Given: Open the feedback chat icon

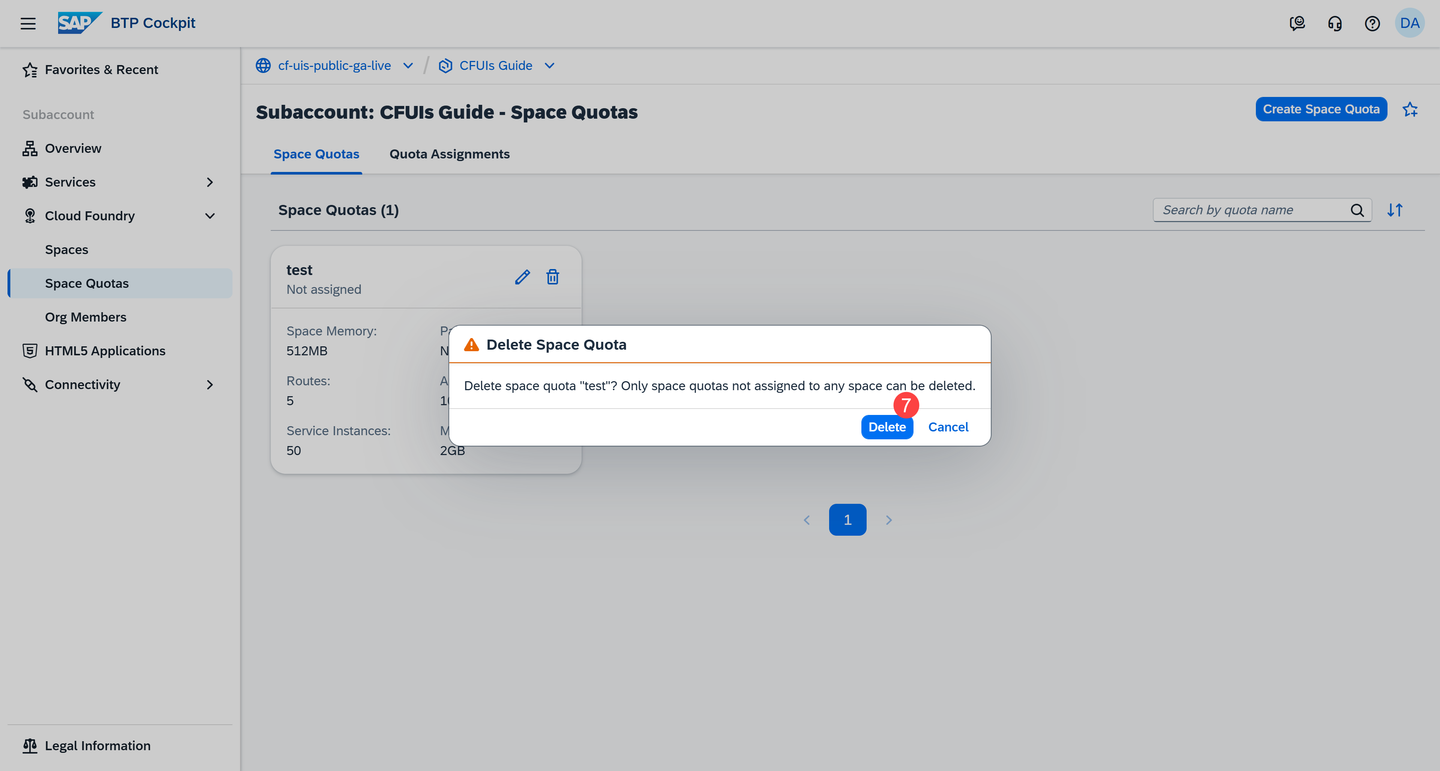Looking at the screenshot, I should [1297, 23].
